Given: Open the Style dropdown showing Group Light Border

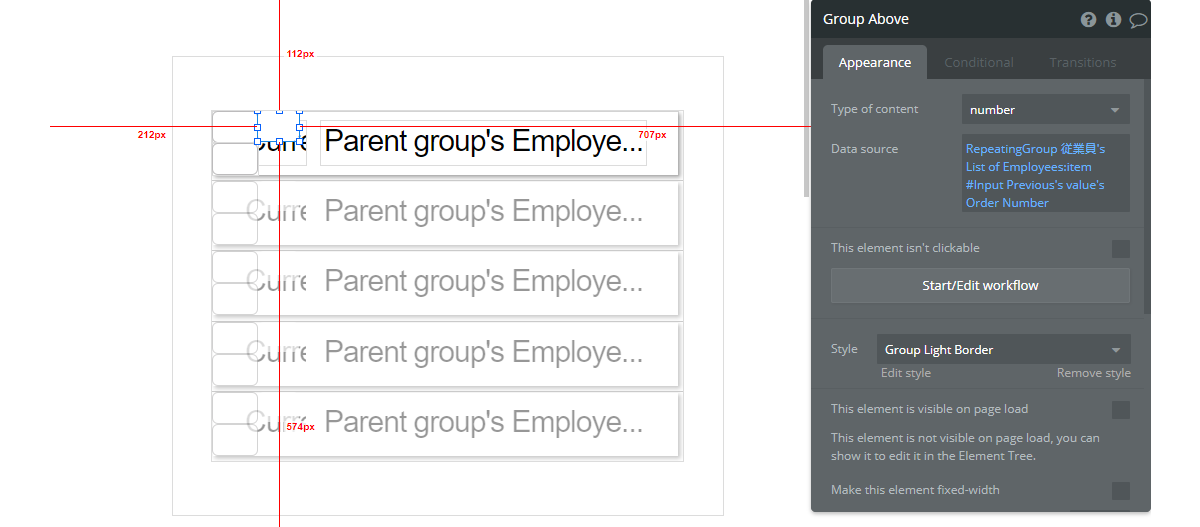Looking at the screenshot, I should (1004, 350).
